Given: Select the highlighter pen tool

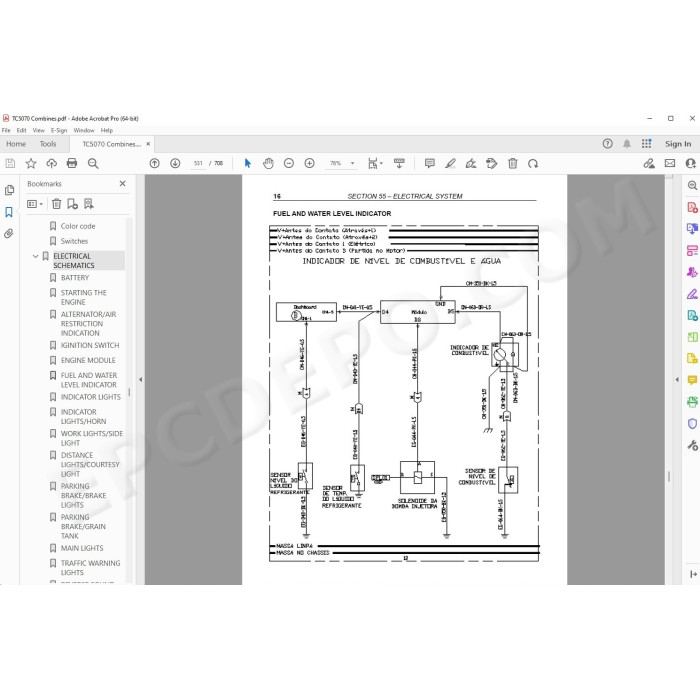Looking at the screenshot, I should tap(450, 163).
